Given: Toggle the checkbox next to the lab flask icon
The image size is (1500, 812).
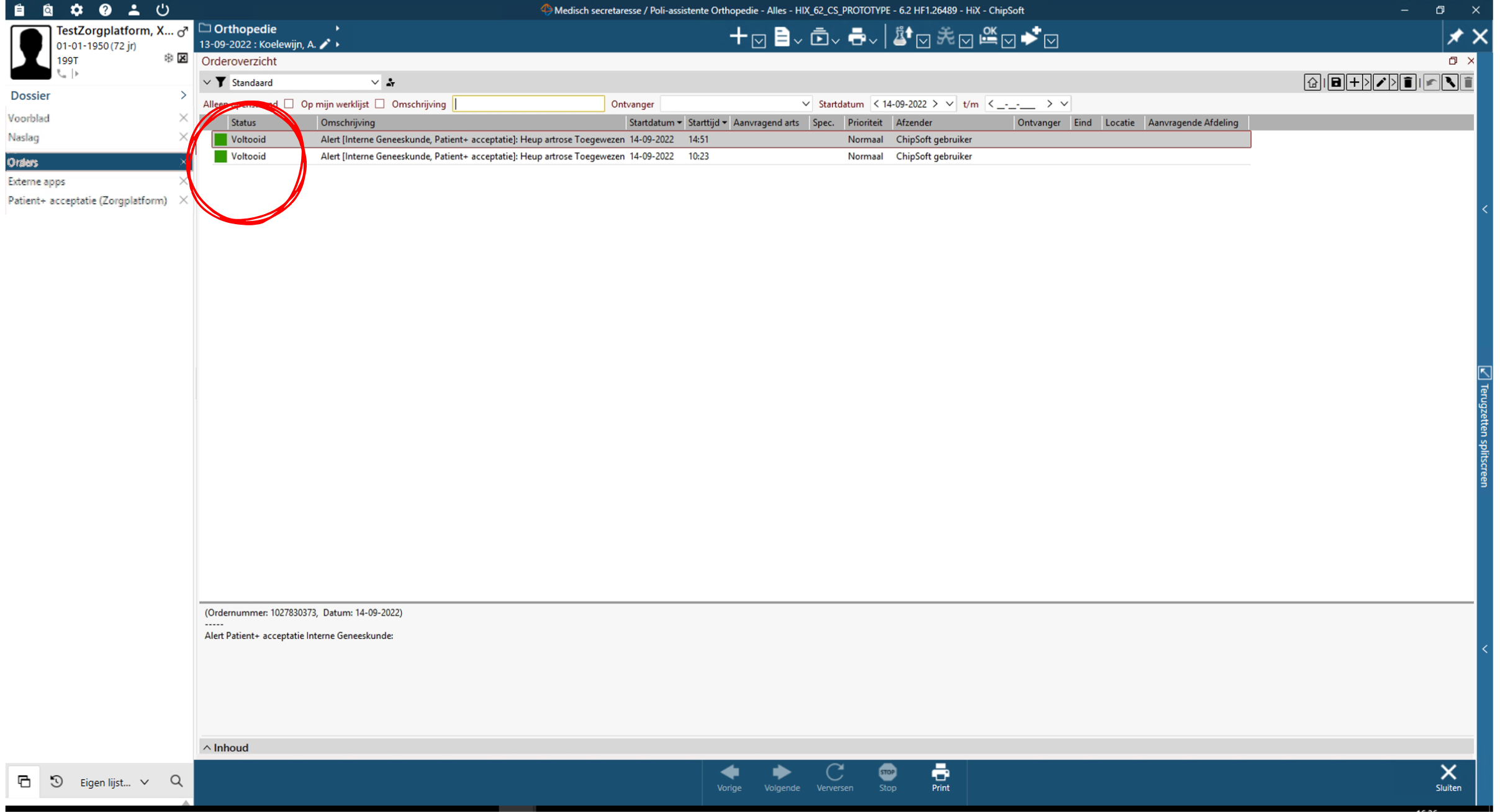Looking at the screenshot, I should [x=924, y=41].
